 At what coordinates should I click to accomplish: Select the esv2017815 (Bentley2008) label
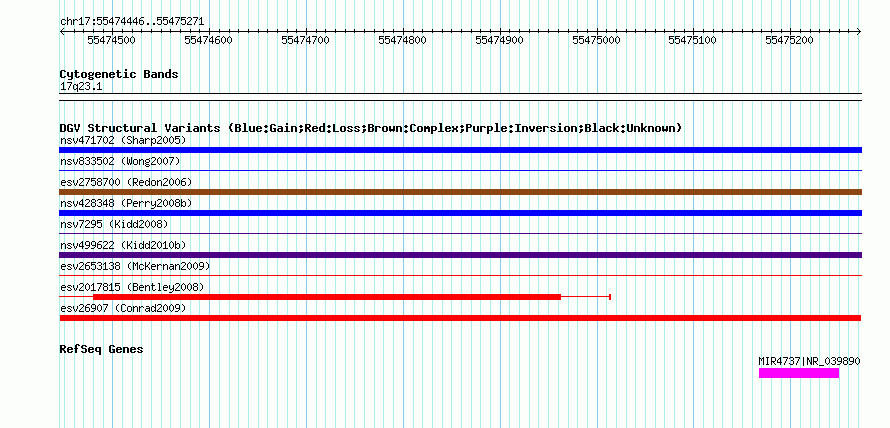(x=132, y=287)
